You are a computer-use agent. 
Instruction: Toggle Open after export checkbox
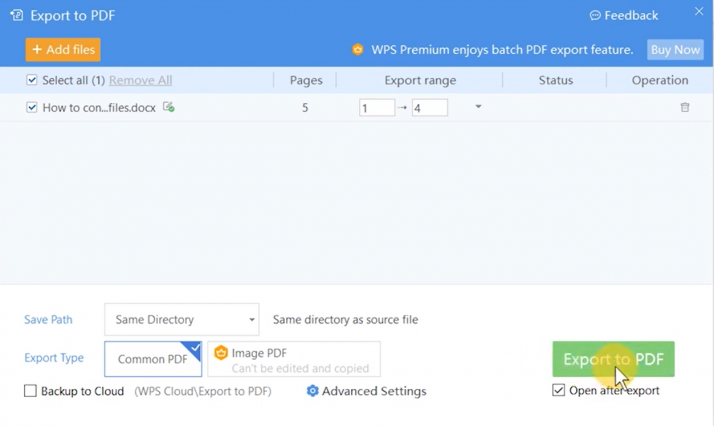click(558, 390)
